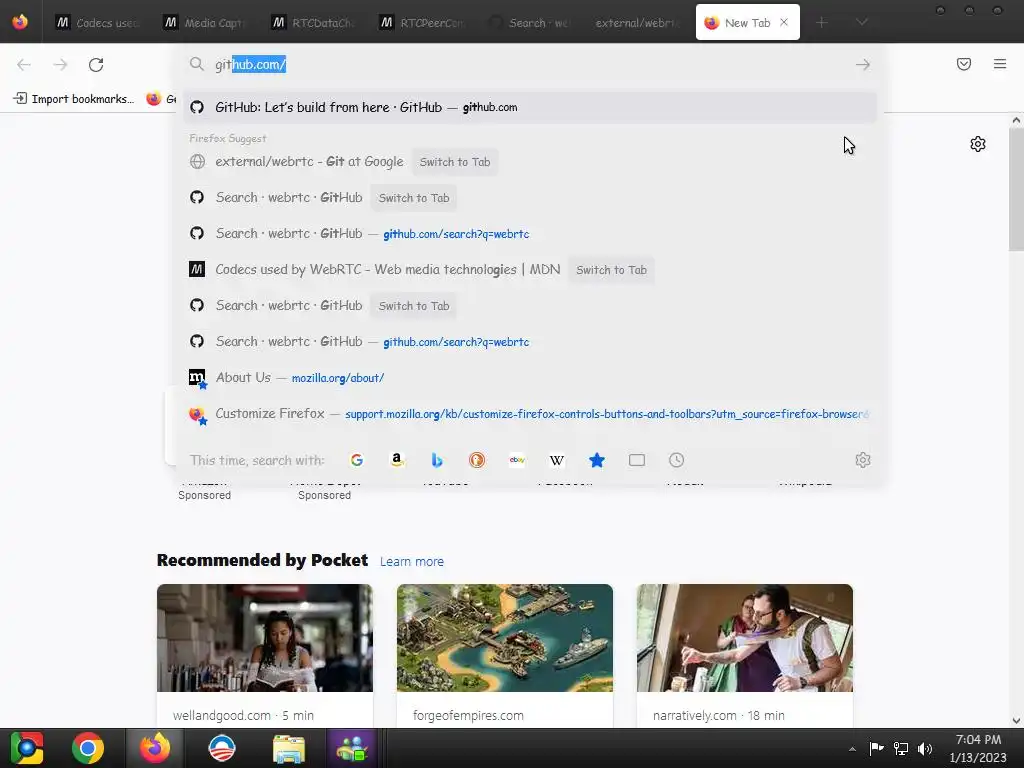Viewport: 1024px width, 768px height.
Task: Switch to RTCDataChannel tab
Action: 314,22
